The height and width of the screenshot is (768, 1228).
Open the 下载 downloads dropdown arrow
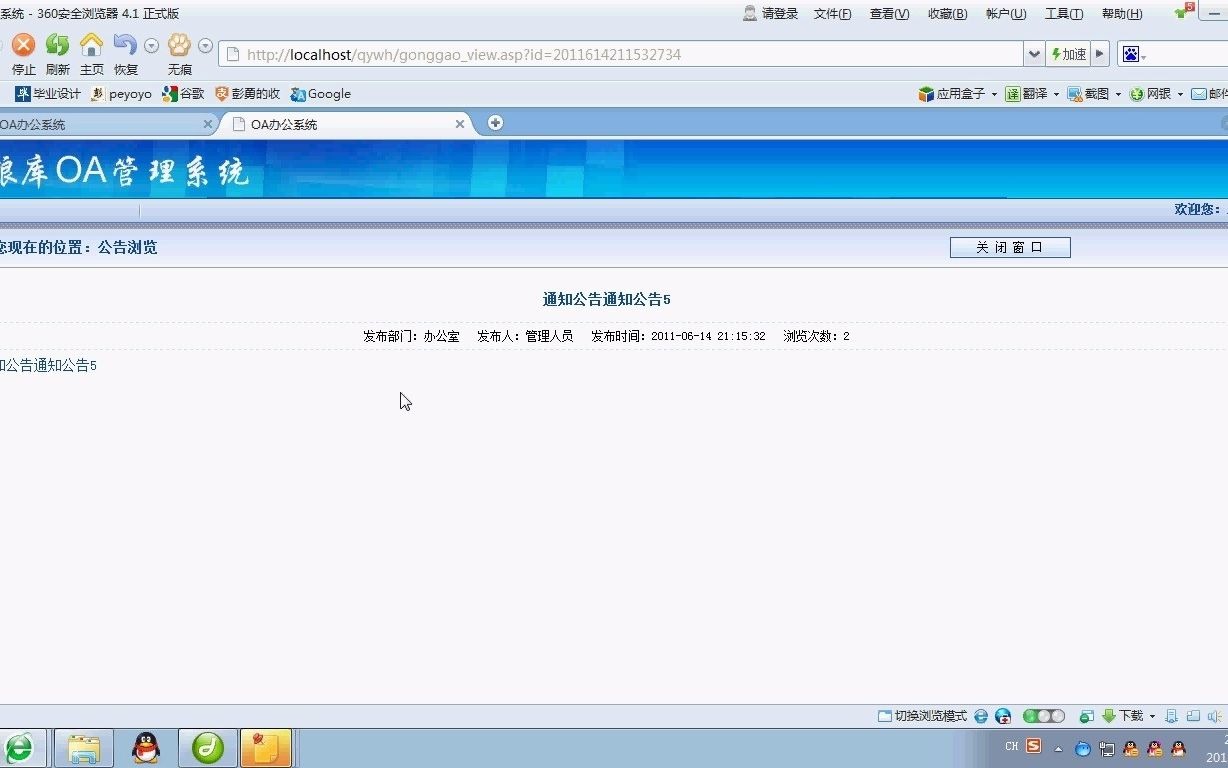(x=1151, y=716)
